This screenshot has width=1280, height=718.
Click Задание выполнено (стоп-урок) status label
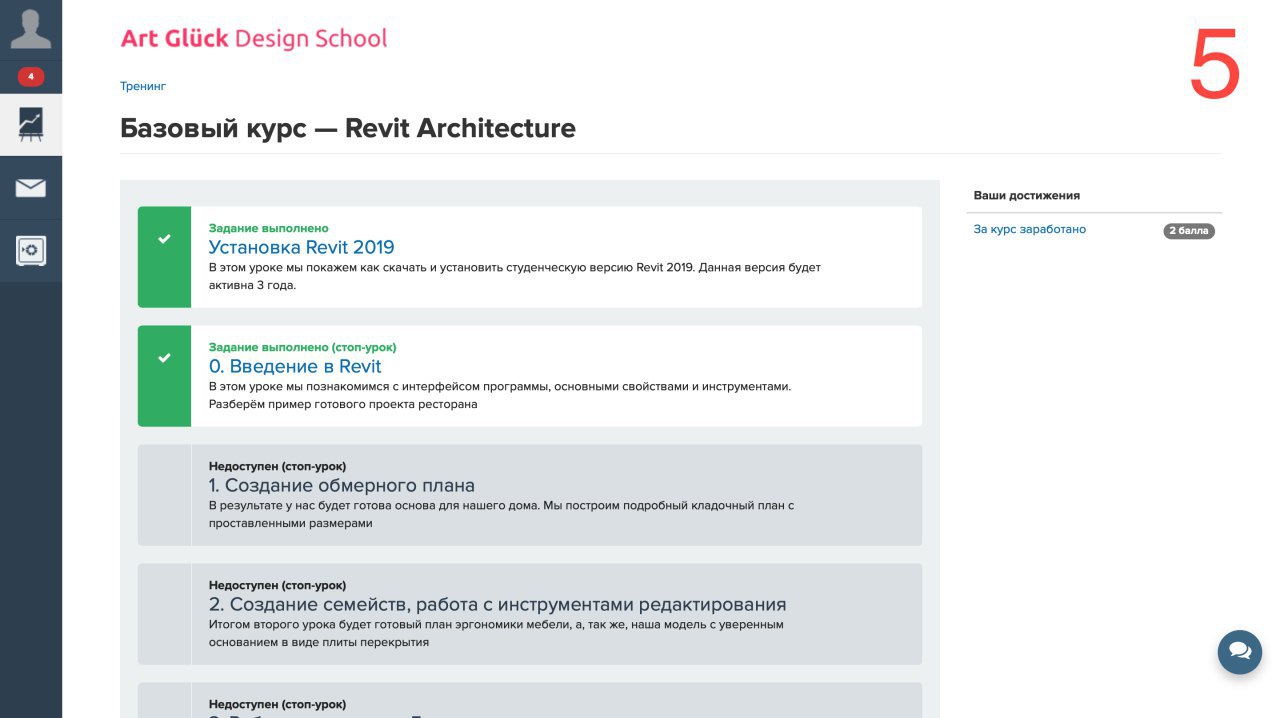[302, 347]
